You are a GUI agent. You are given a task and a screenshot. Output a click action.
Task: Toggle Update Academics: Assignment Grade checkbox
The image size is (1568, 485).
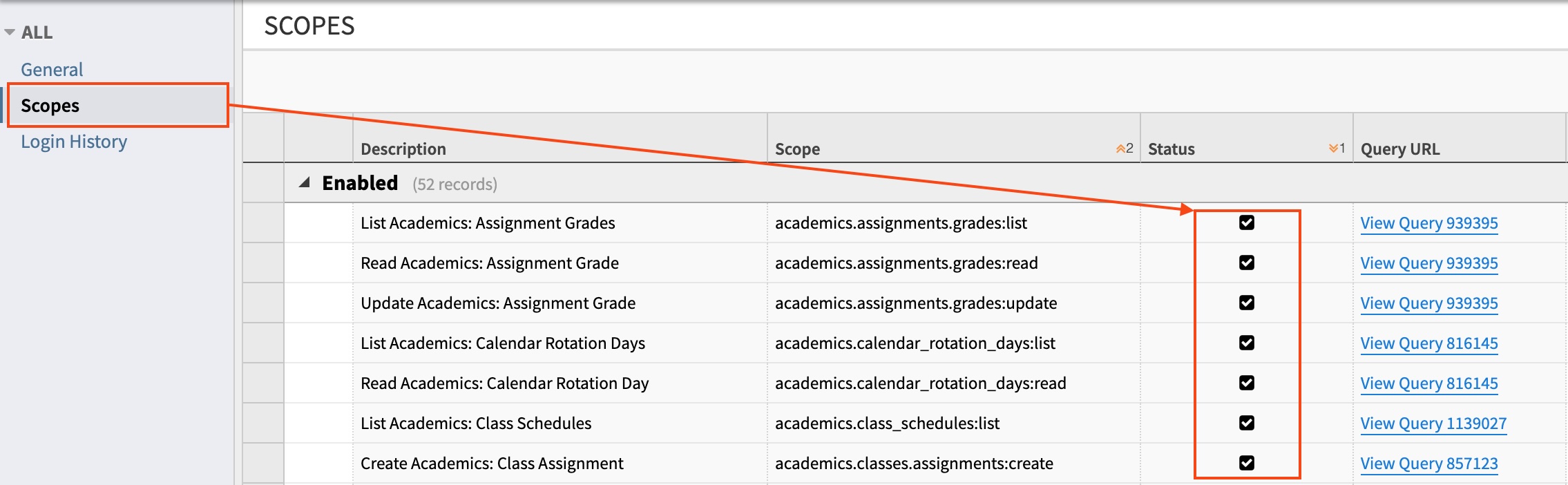[1247, 303]
